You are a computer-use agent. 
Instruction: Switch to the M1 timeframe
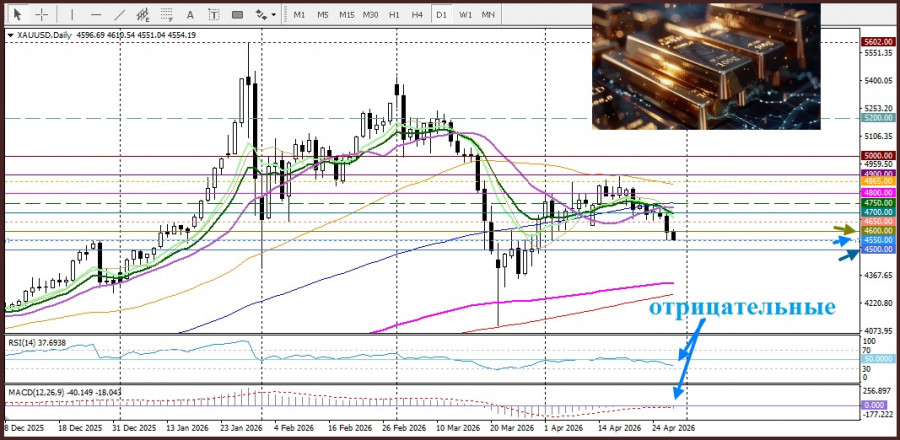[x=299, y=15]
